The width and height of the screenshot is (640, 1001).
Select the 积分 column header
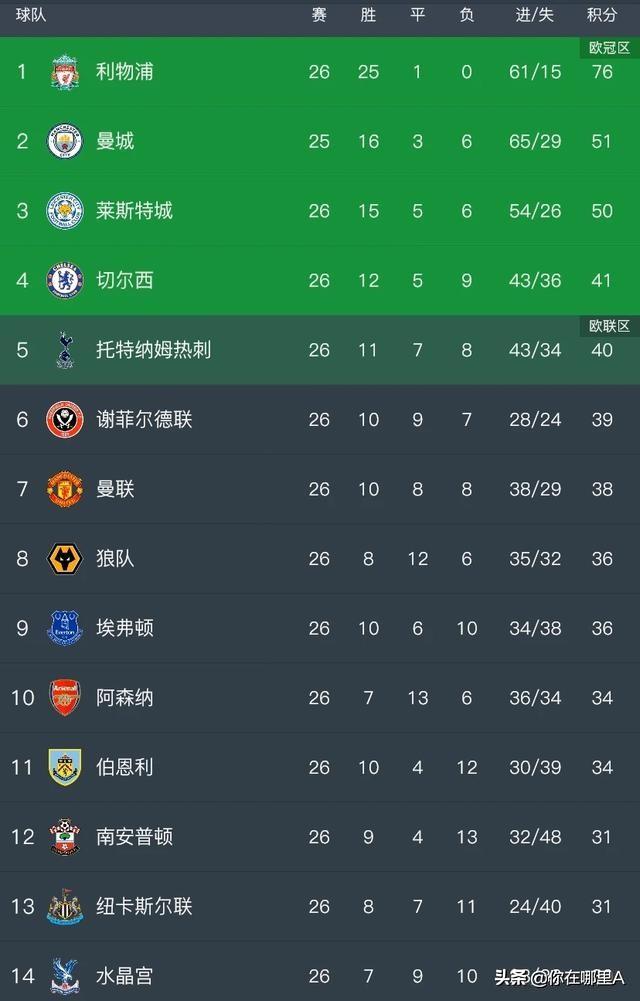tap(602, 15)
